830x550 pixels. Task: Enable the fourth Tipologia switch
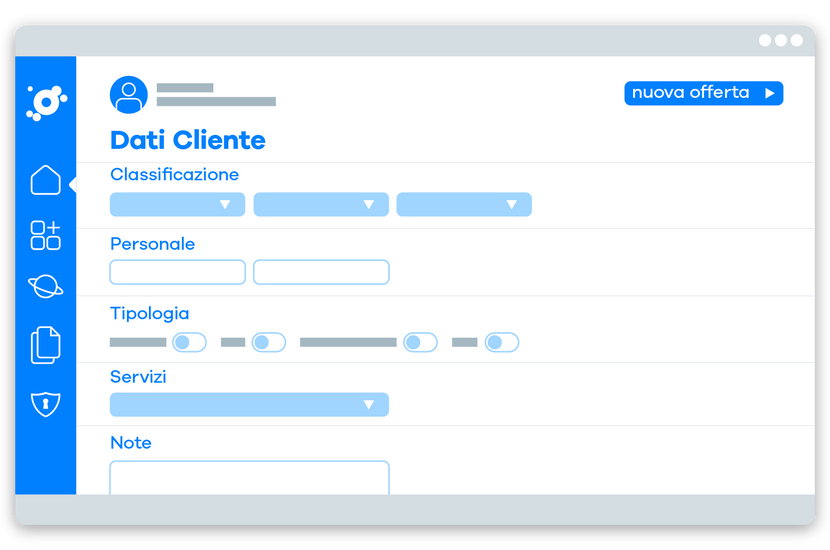pos(502,342)
